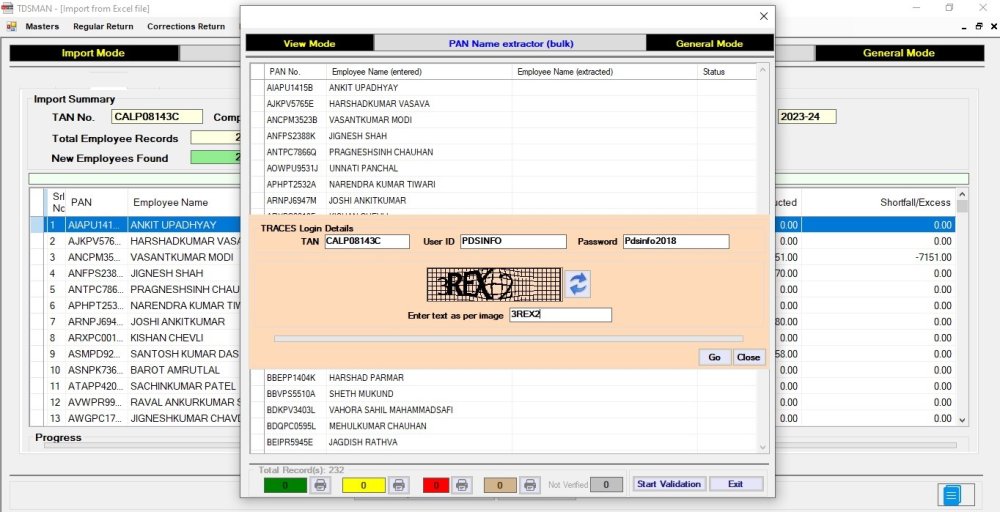This screenshot has width=1000, height=512.
Task: Close the PAN Name extractor dialog
Action: (763, 17)
